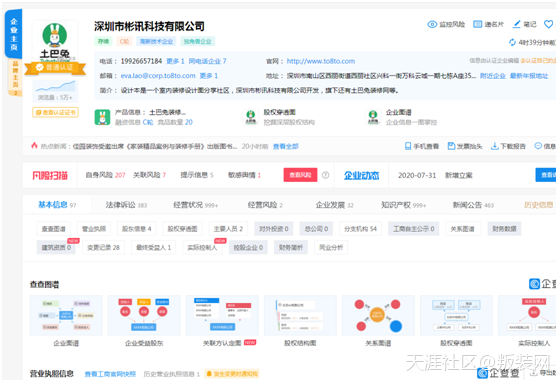Click the 历史营业执照信息 1 link
The image size is (558, 382).
(172, 374)
